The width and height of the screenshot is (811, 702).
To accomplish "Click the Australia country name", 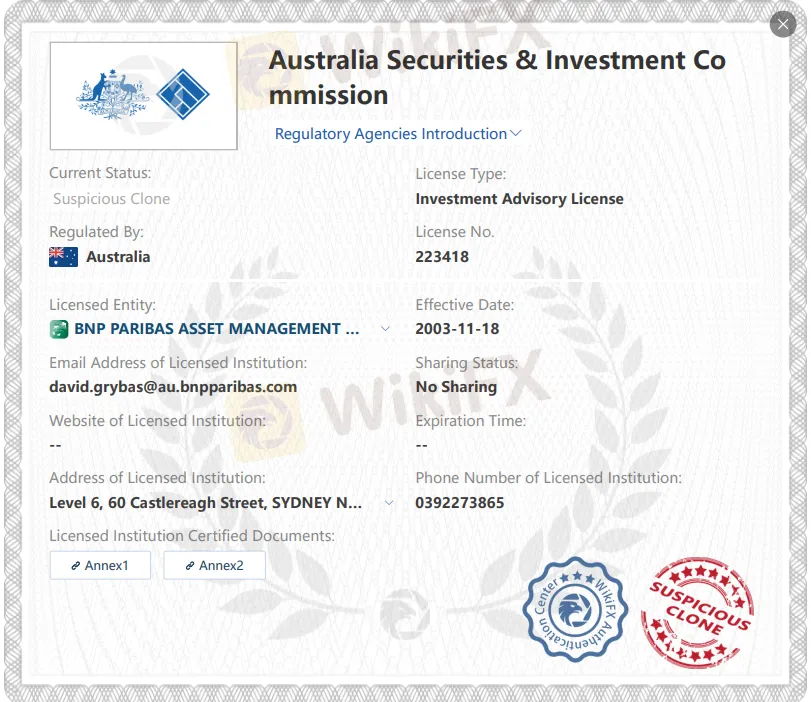I will [x=118, y=257].
